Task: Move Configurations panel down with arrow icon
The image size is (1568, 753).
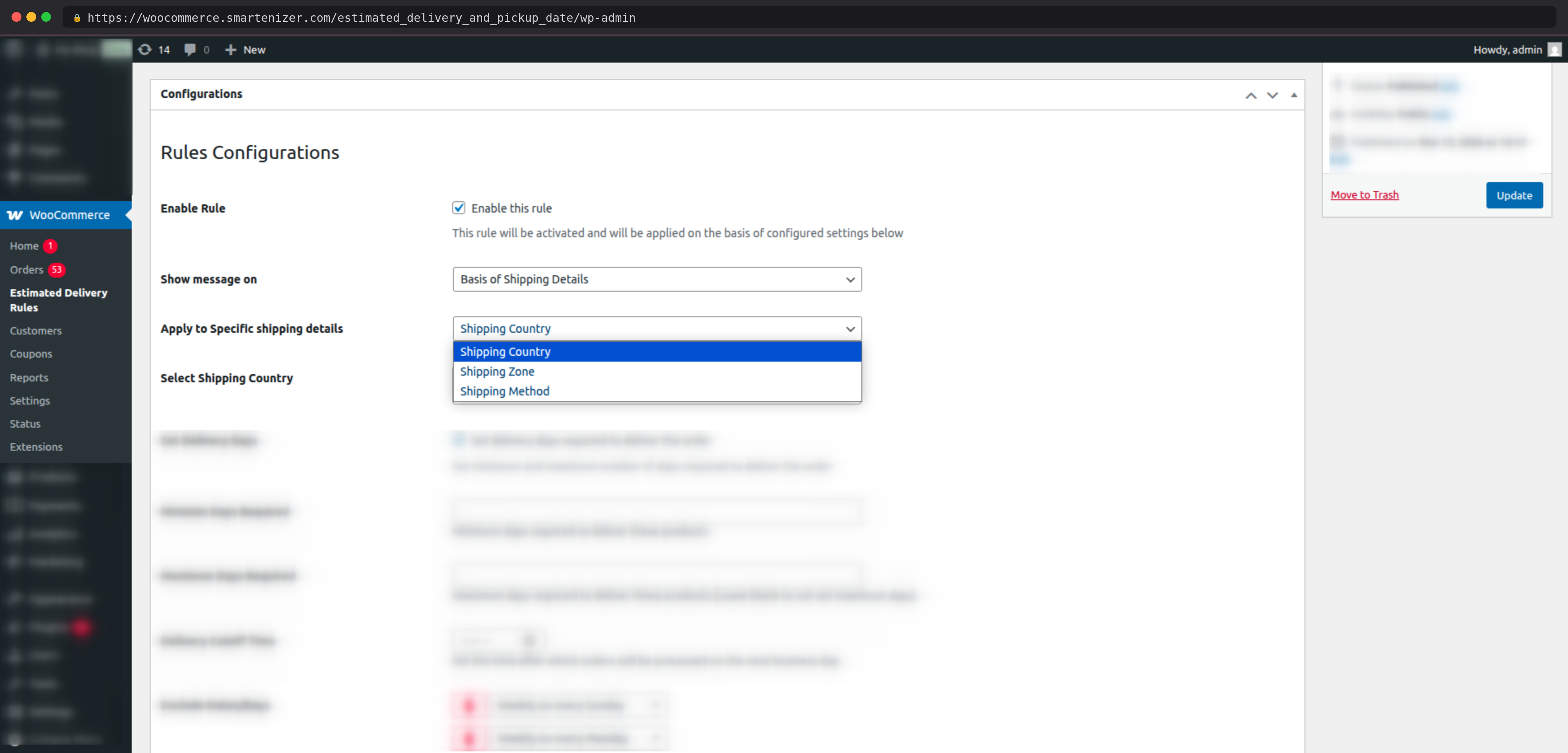Action: point(1272,96)
